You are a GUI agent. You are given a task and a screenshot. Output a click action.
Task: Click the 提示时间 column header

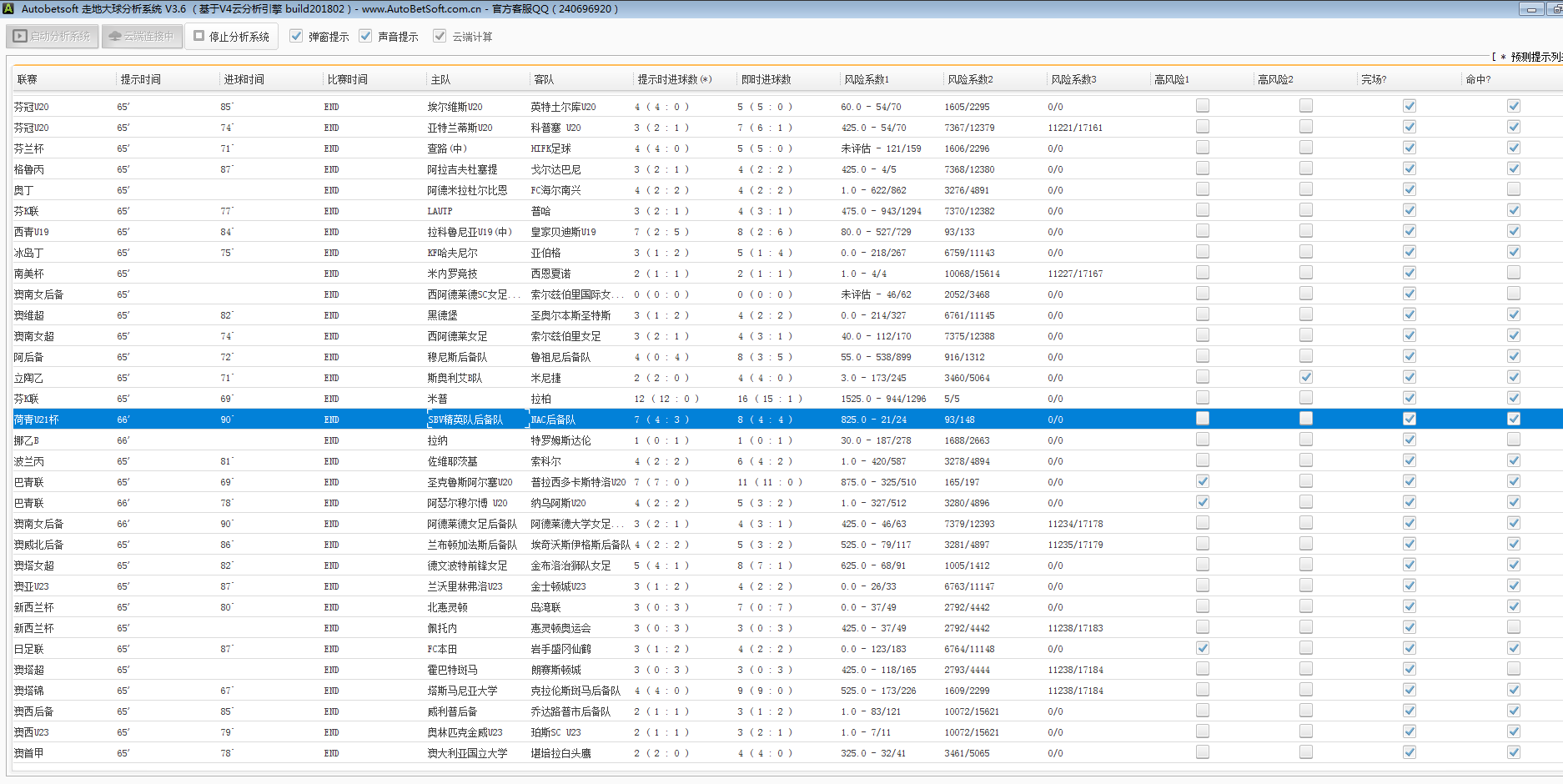(140, 79)
